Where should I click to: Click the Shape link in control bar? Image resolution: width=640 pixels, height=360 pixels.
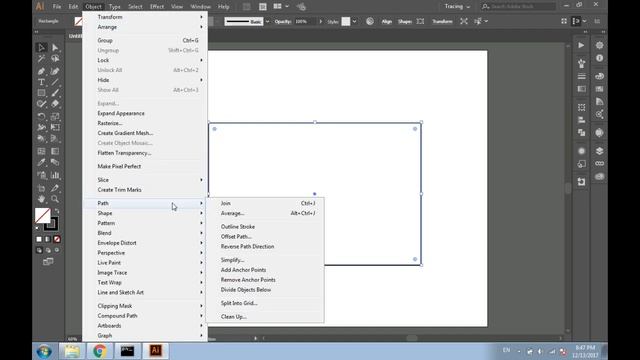point(404,21)
